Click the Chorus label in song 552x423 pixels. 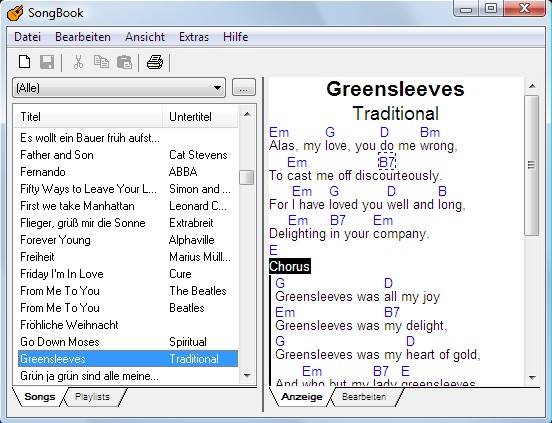290,266
